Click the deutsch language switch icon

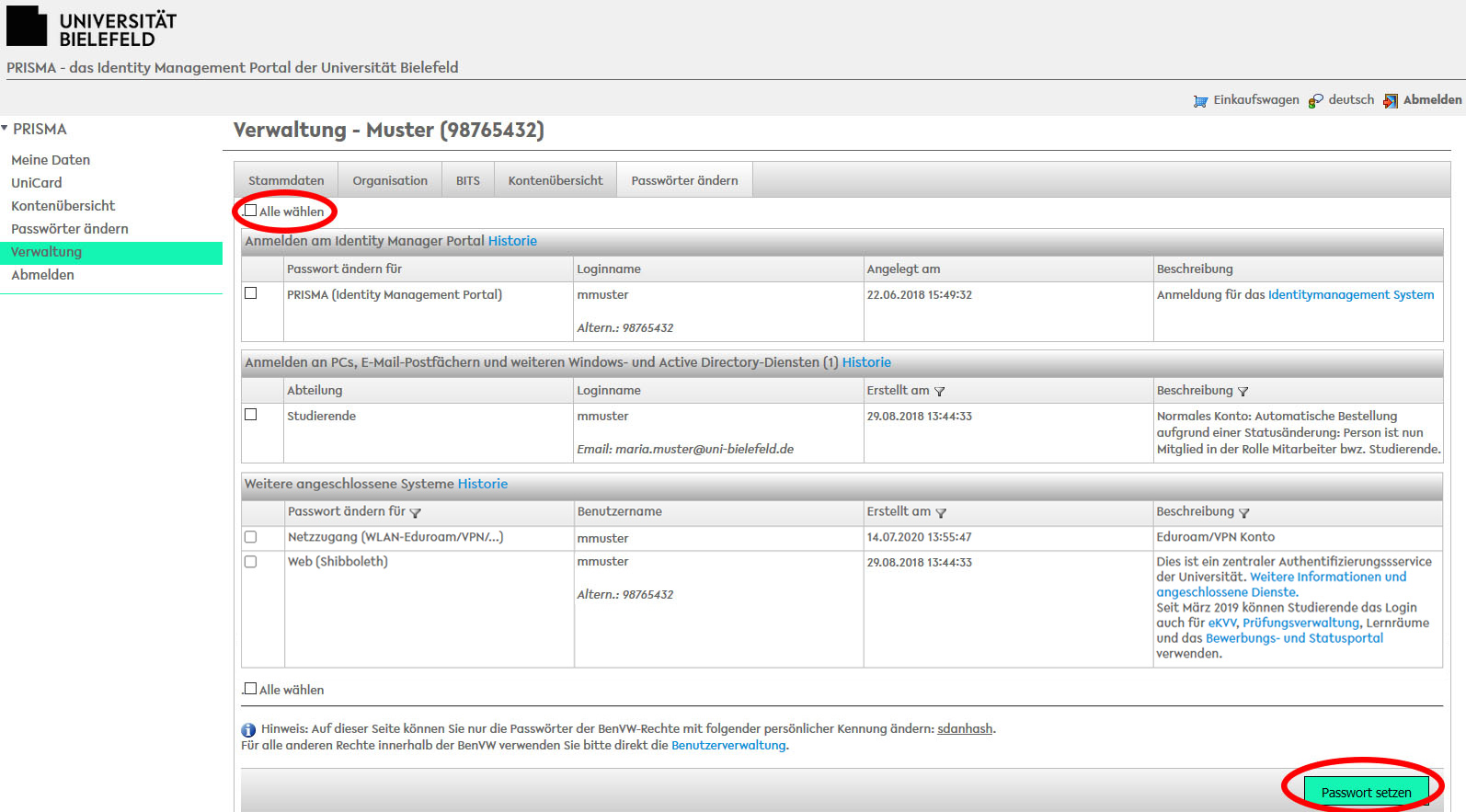[x=1316, y=101]
